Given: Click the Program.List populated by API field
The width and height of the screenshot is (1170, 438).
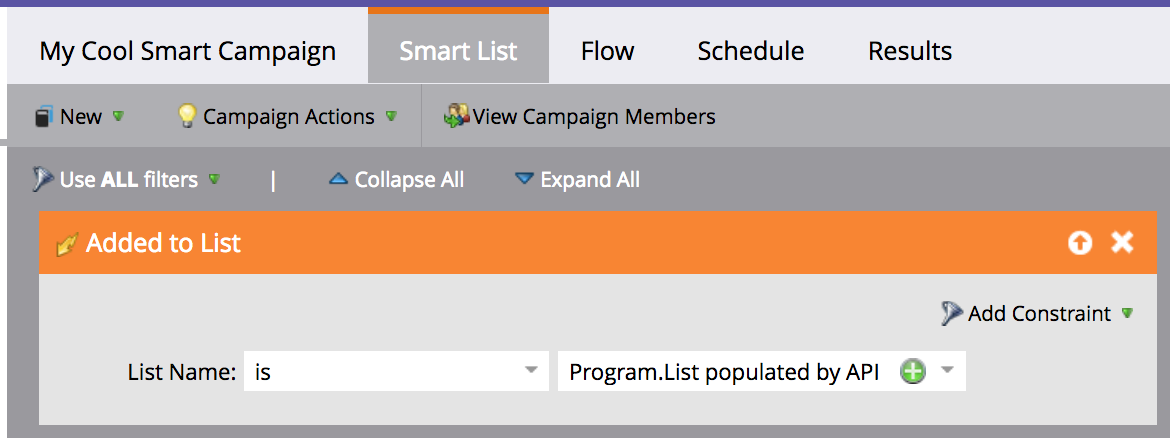Looking at the screenshot, I should click(724, 372).
